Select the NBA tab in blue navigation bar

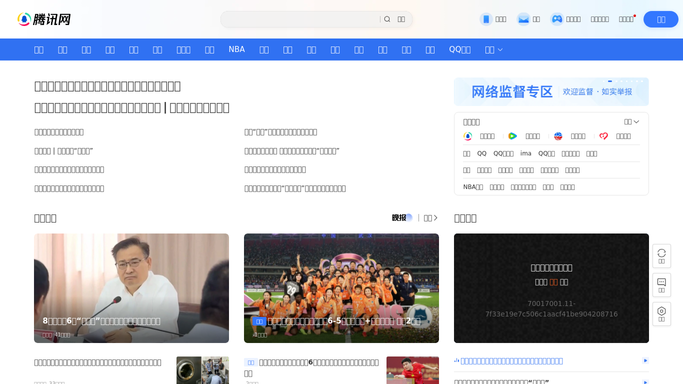(237, 50)
